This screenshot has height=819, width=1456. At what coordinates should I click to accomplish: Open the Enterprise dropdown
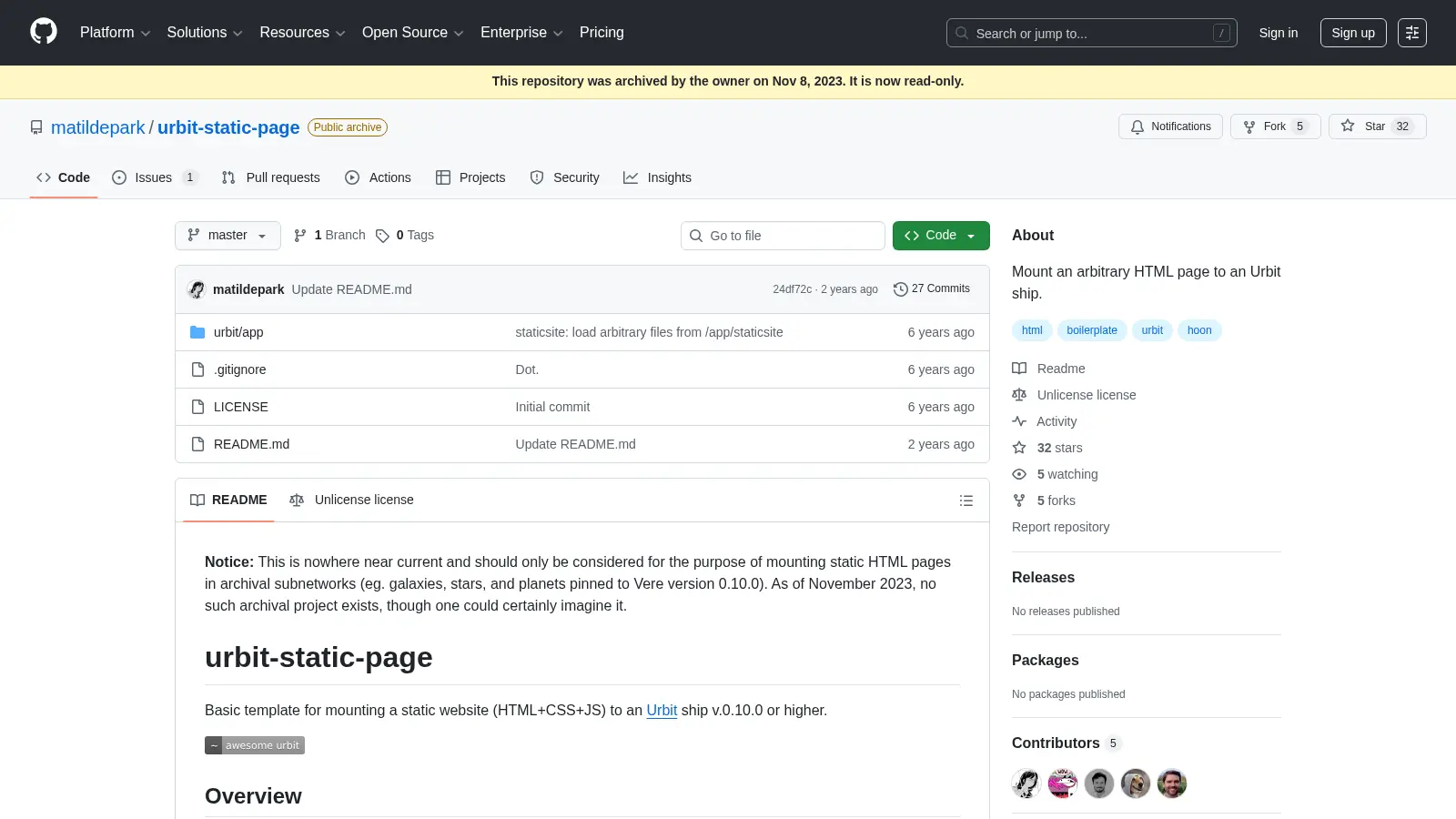point(521,33)
